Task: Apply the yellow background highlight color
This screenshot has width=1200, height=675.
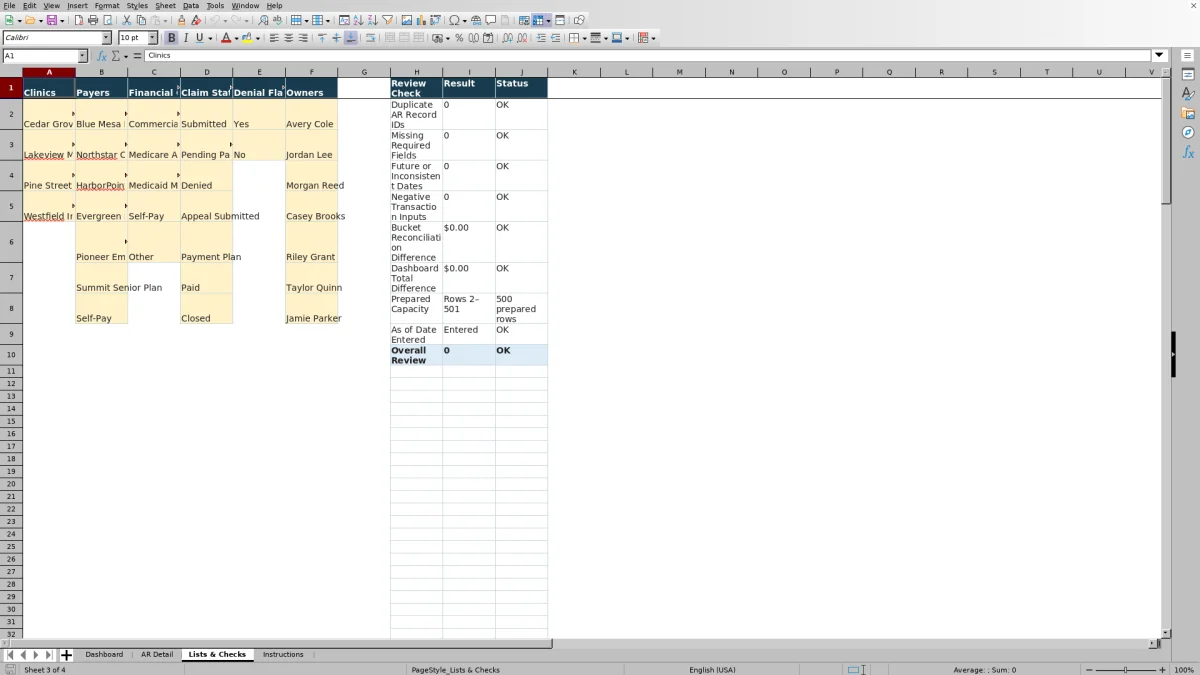Action: (x=247, y=38)
